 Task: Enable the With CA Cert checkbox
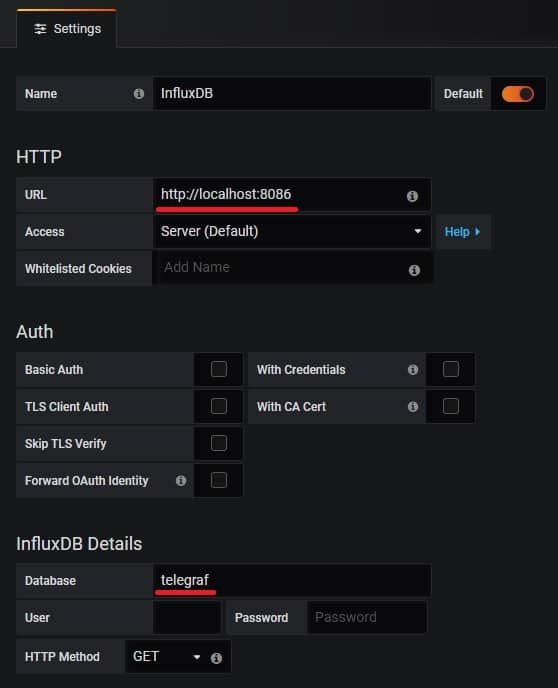tap(451, 406)
